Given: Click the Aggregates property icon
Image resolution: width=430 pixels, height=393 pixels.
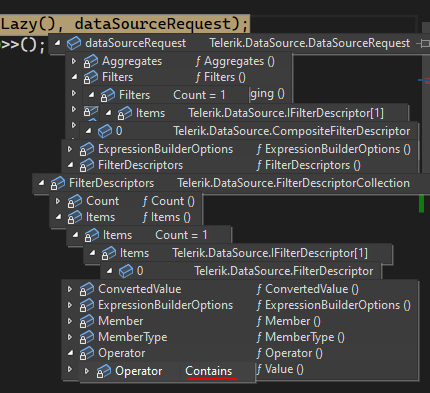Looking at the screenshot, I should [x=91, y=62].
